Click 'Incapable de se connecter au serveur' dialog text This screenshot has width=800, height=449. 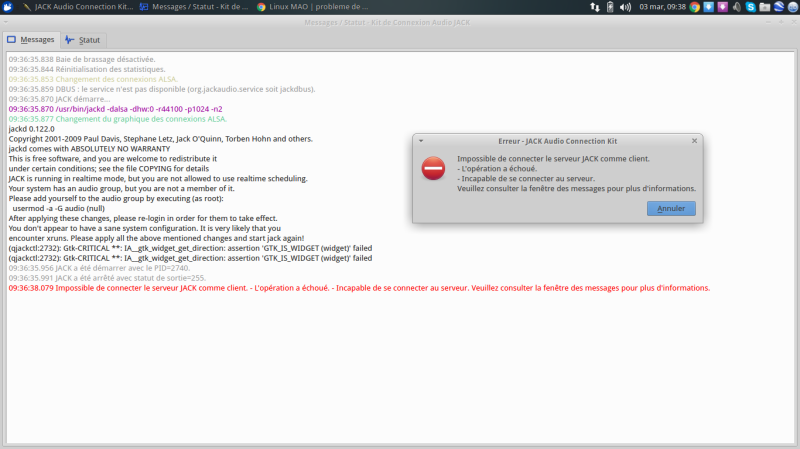click(526, 179)
